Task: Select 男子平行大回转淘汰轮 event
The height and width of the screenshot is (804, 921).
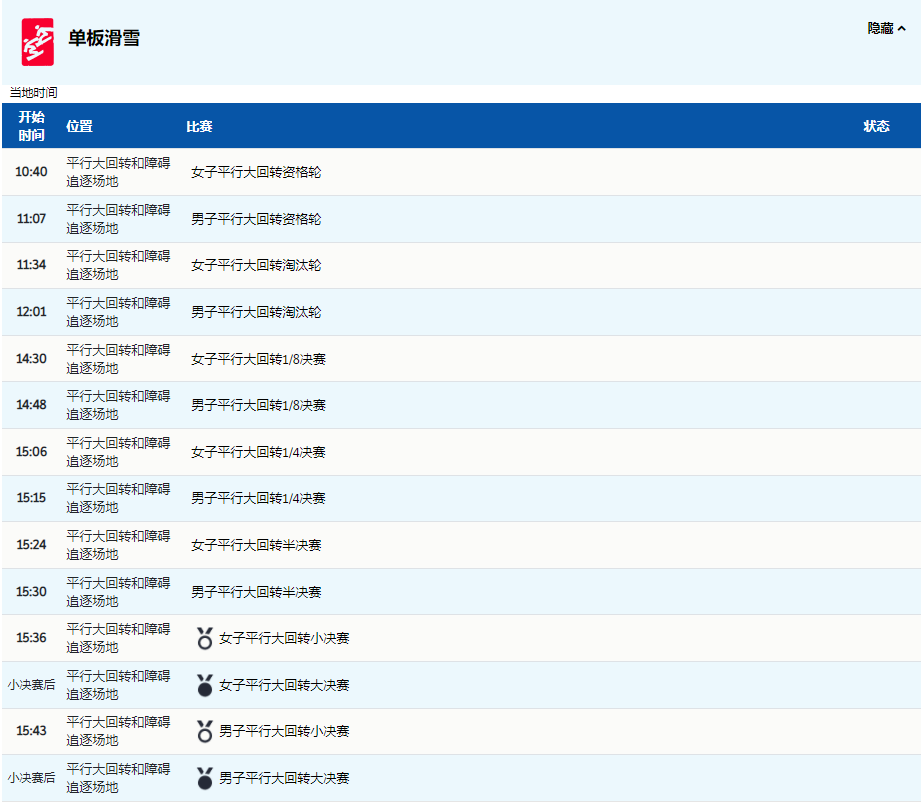Action: pos(256,312)
